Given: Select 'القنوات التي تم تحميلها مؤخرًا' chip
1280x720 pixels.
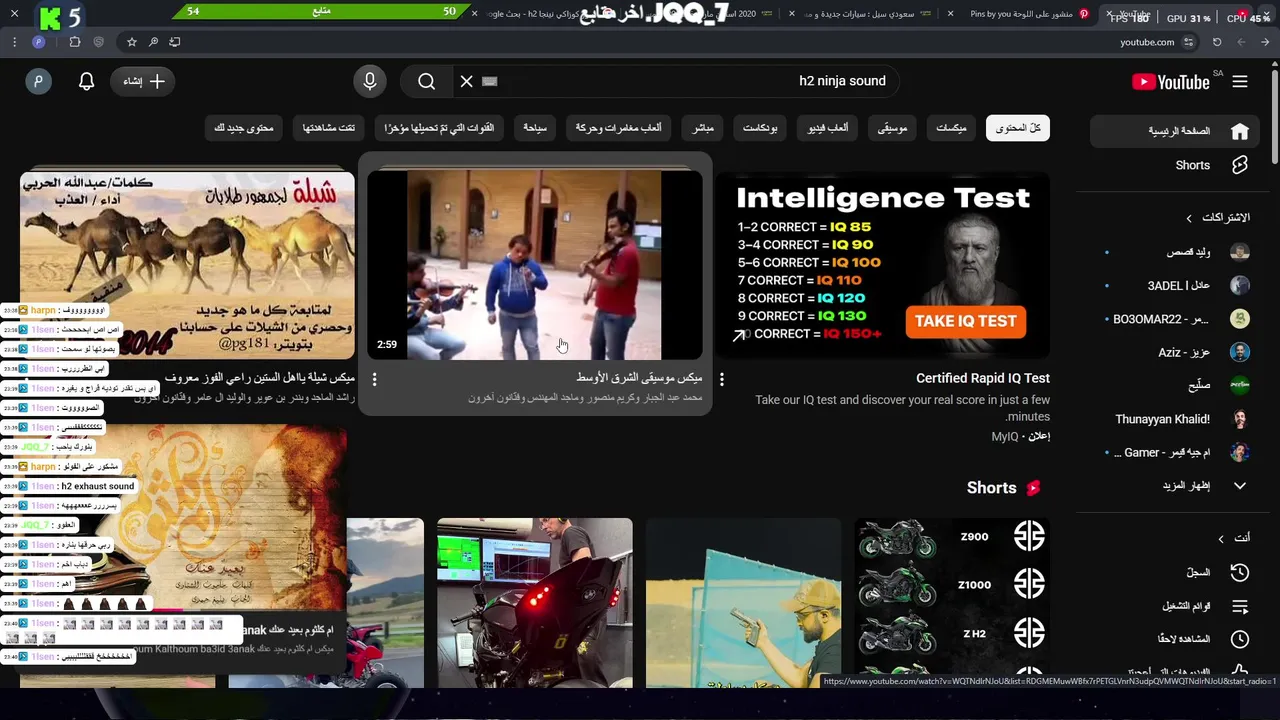Looking at the screenshot, I should (440, 128).
